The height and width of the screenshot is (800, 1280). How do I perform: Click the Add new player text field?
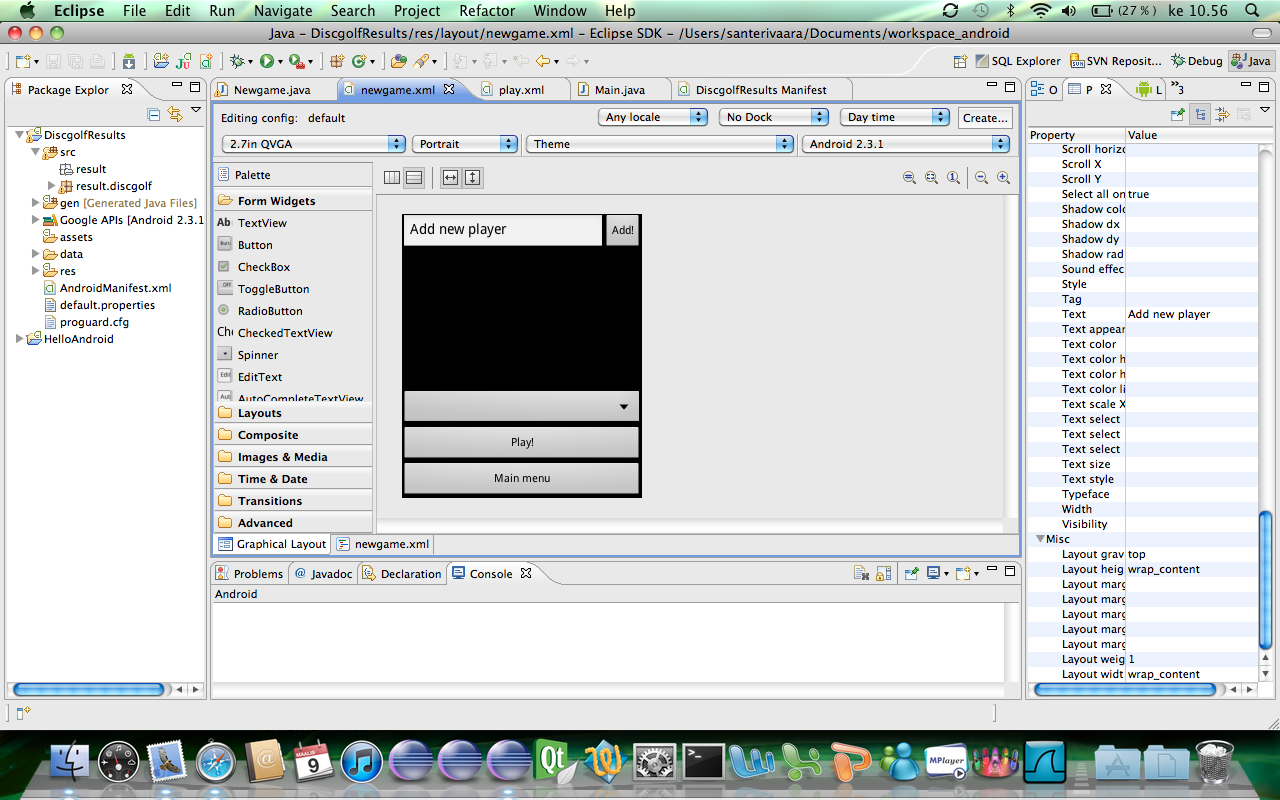[504, 230]
